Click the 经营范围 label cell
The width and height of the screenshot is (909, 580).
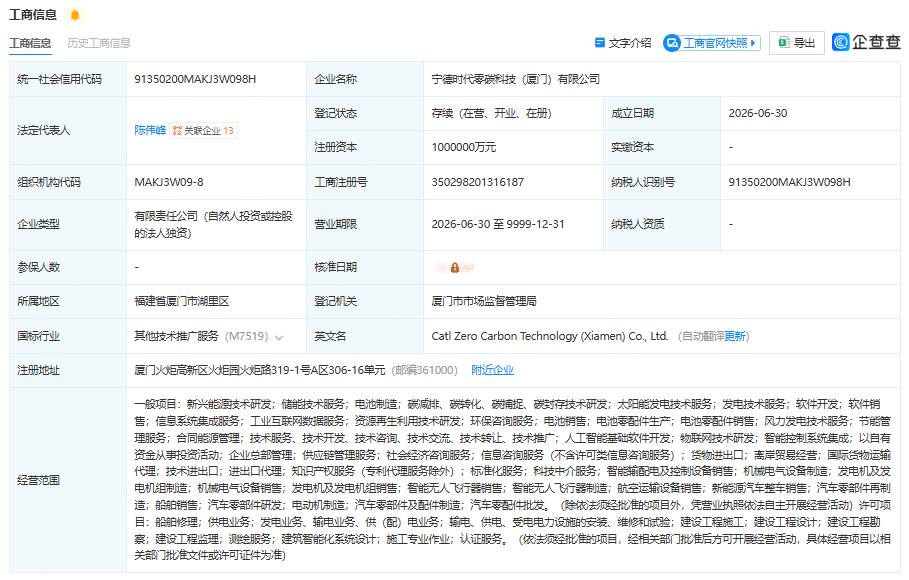coord(68,480)
